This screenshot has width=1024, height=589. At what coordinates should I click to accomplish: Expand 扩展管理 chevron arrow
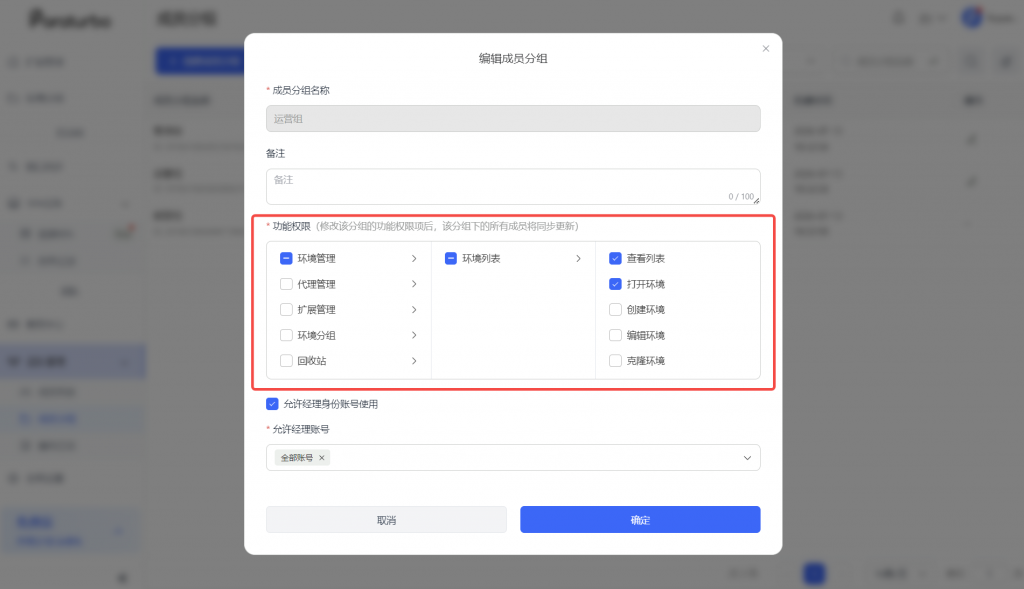[414, 310]
